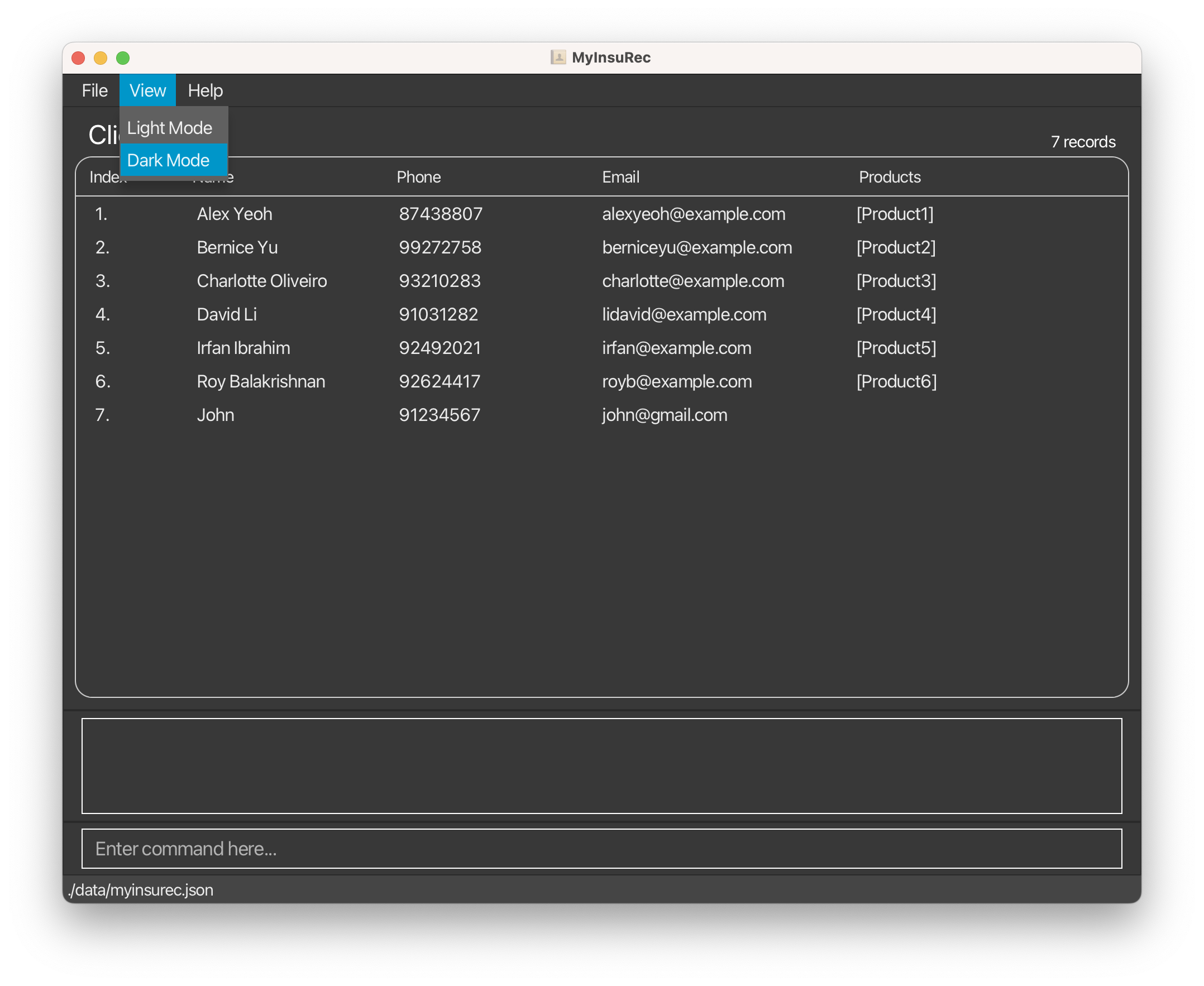Choose Light Mode from View menu

pyautogui.click(x=173, y=128)
